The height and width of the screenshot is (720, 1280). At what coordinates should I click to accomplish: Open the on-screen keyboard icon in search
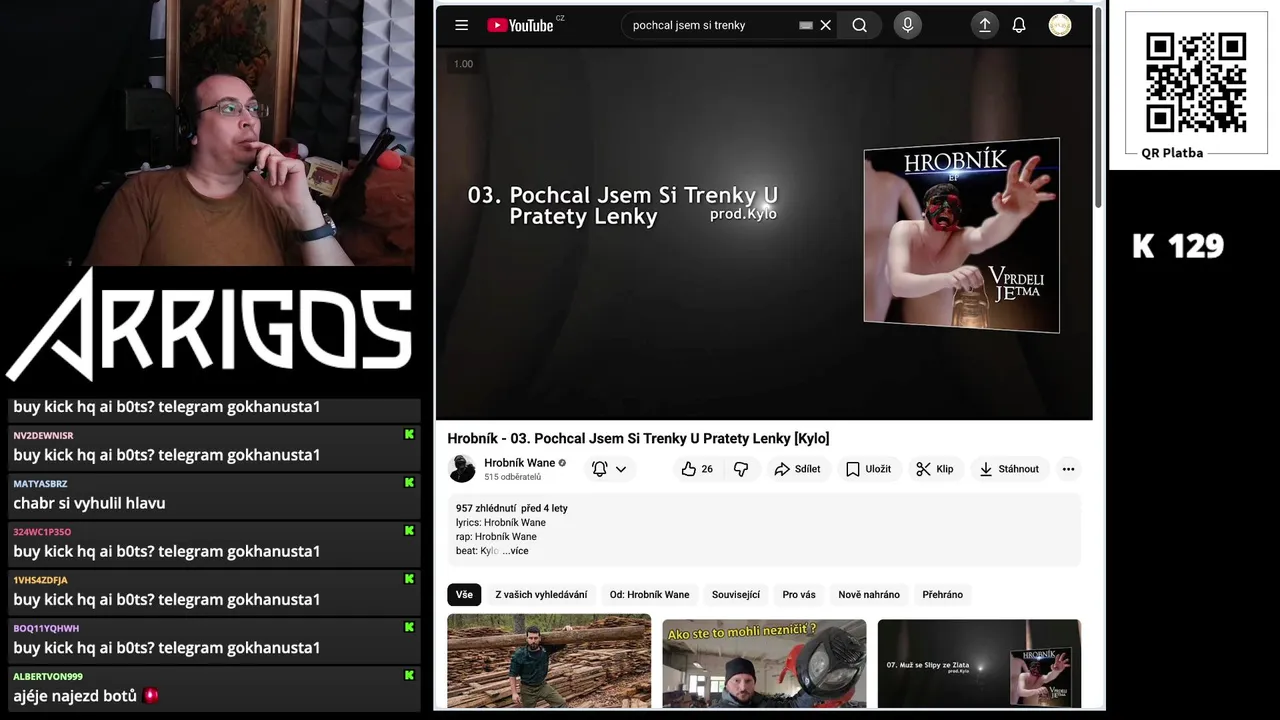(806, 25)
